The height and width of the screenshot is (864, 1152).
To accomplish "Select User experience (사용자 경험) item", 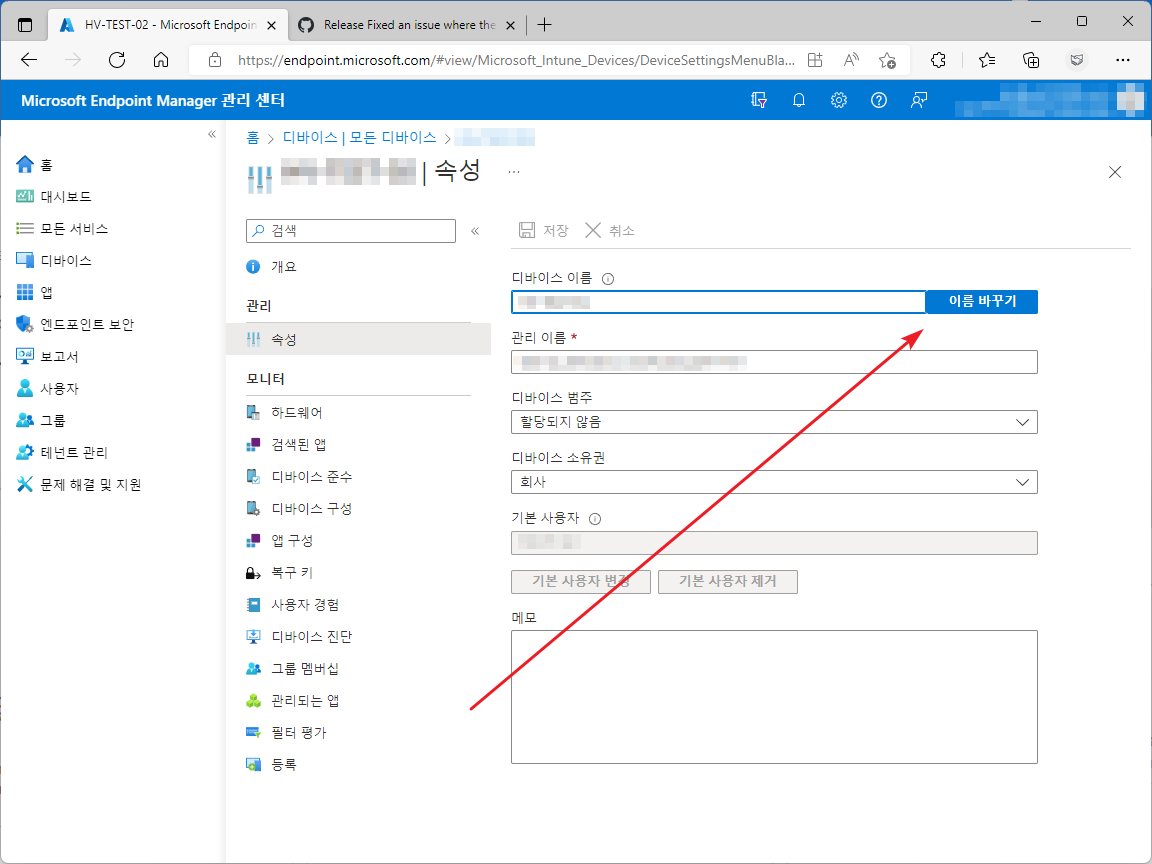I will (292, 605).
